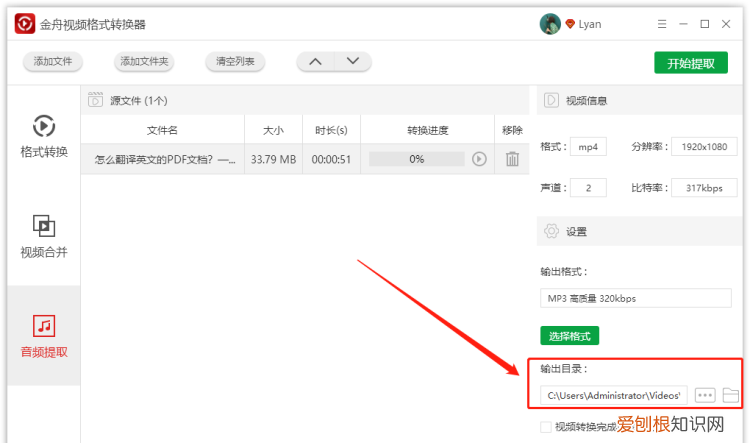The height and width of the screenshot is (443, 750).
Task: Open the hamburger menu in title bar
Action: [x=662, y=24]
